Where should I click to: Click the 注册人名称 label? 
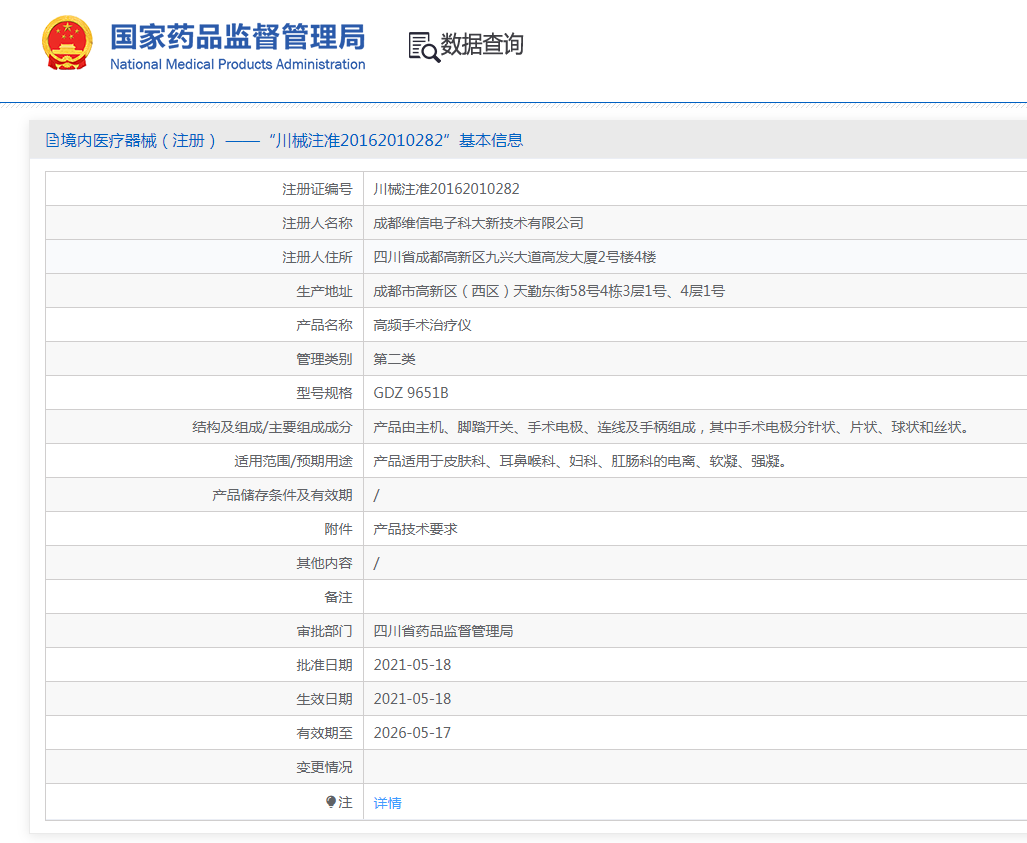tap(317, 223)
